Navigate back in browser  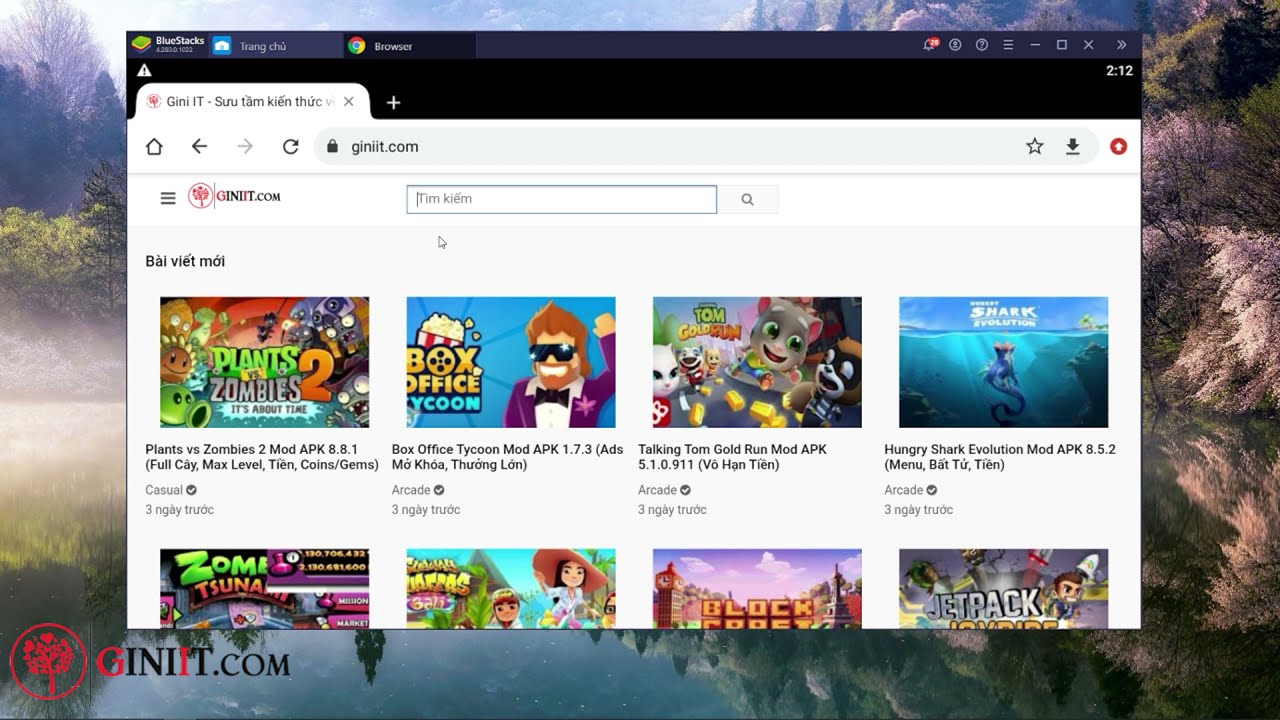(x=199, y=147)
